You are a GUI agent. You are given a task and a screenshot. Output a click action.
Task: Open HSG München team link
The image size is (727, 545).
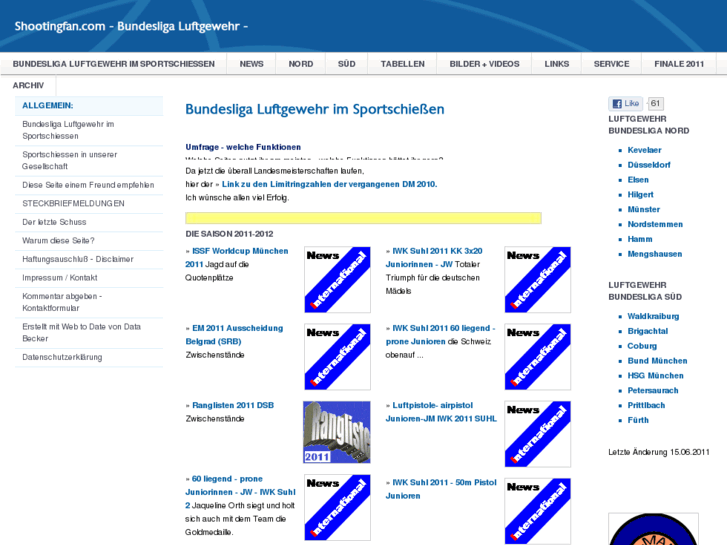[656, 376]
